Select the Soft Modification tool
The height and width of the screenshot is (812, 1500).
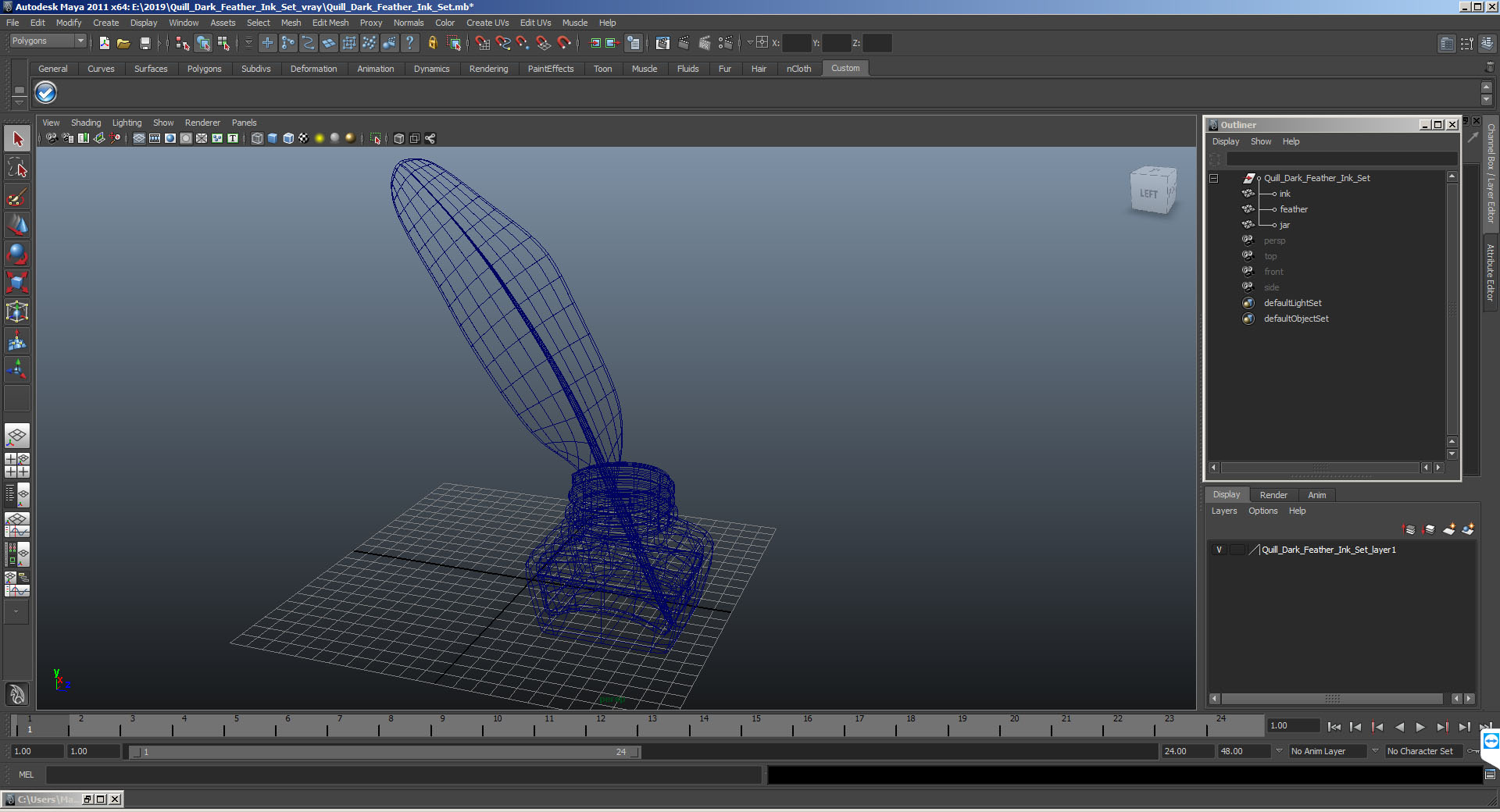pos(17,340)
